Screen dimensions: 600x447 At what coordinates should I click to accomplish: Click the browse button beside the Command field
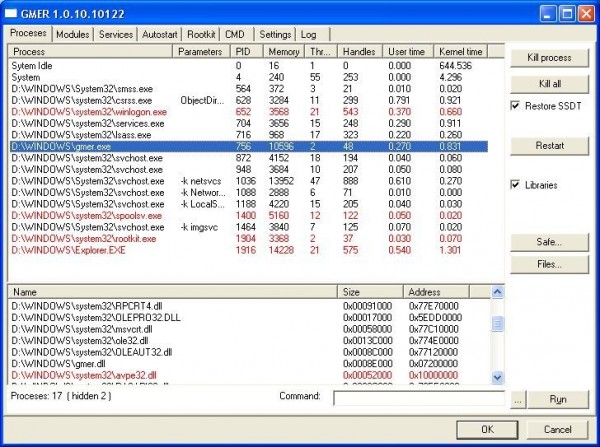(x=517, y=399)
